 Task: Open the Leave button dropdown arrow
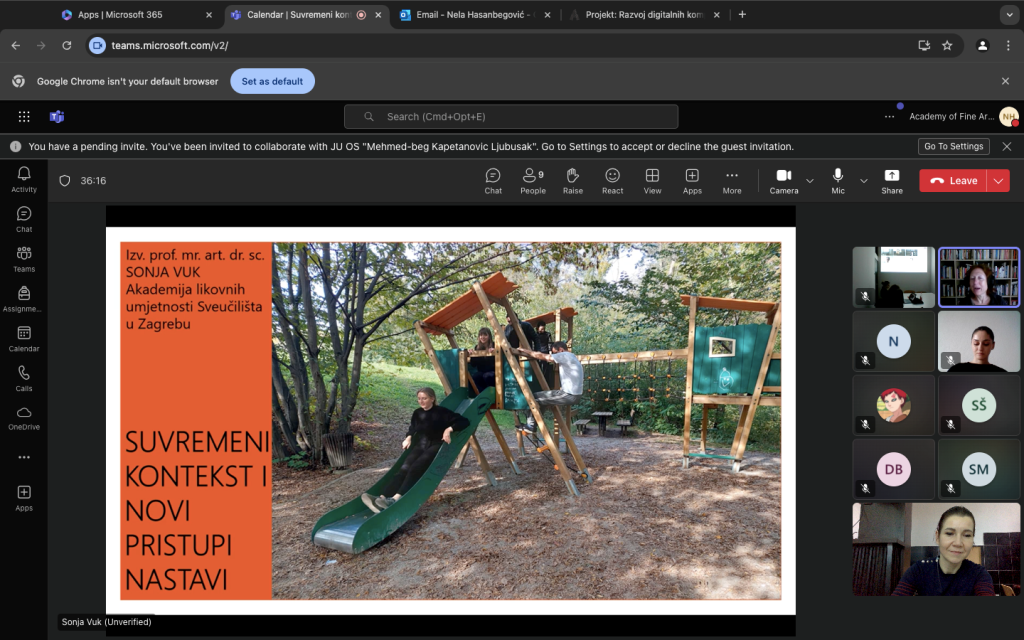[998, 181]
